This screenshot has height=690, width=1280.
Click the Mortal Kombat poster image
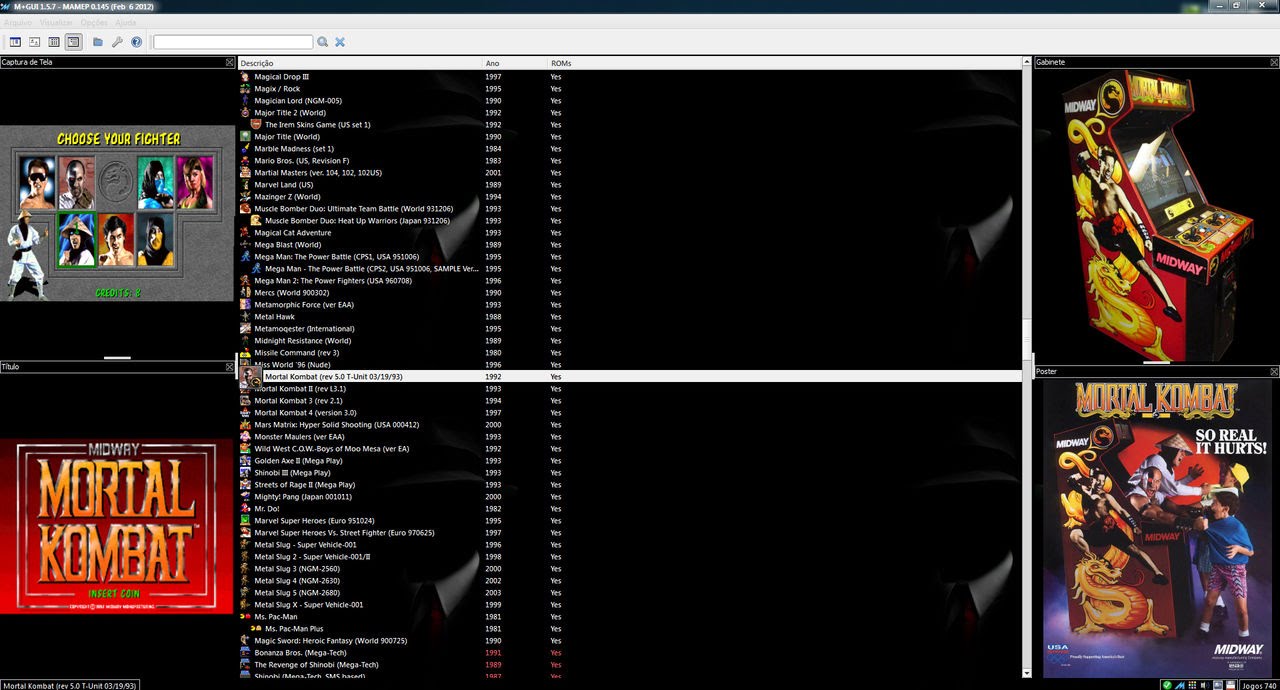click(x=1156, y=529)
